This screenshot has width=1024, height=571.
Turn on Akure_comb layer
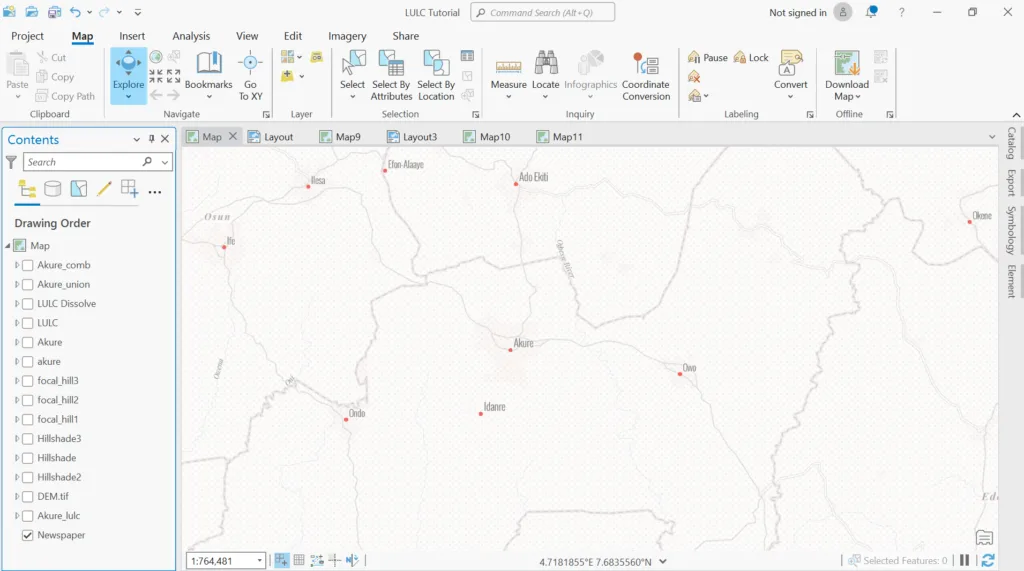click(27, 265)
